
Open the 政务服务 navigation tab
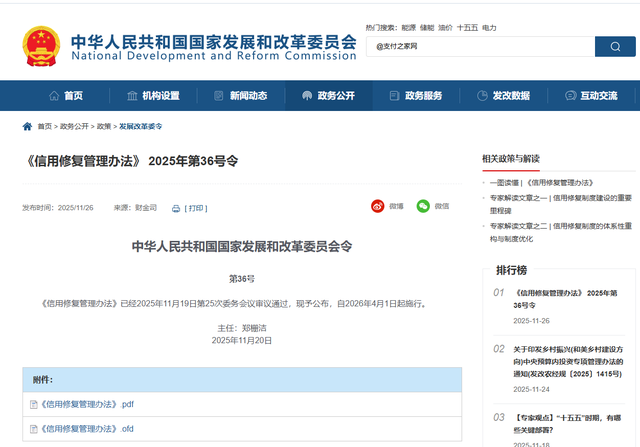pyautogui.click(x=416, y=96)
